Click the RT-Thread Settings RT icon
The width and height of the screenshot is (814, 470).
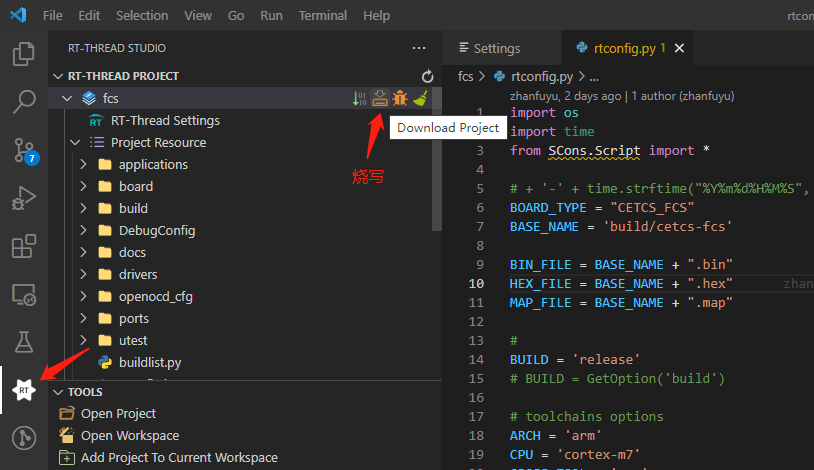96,120
